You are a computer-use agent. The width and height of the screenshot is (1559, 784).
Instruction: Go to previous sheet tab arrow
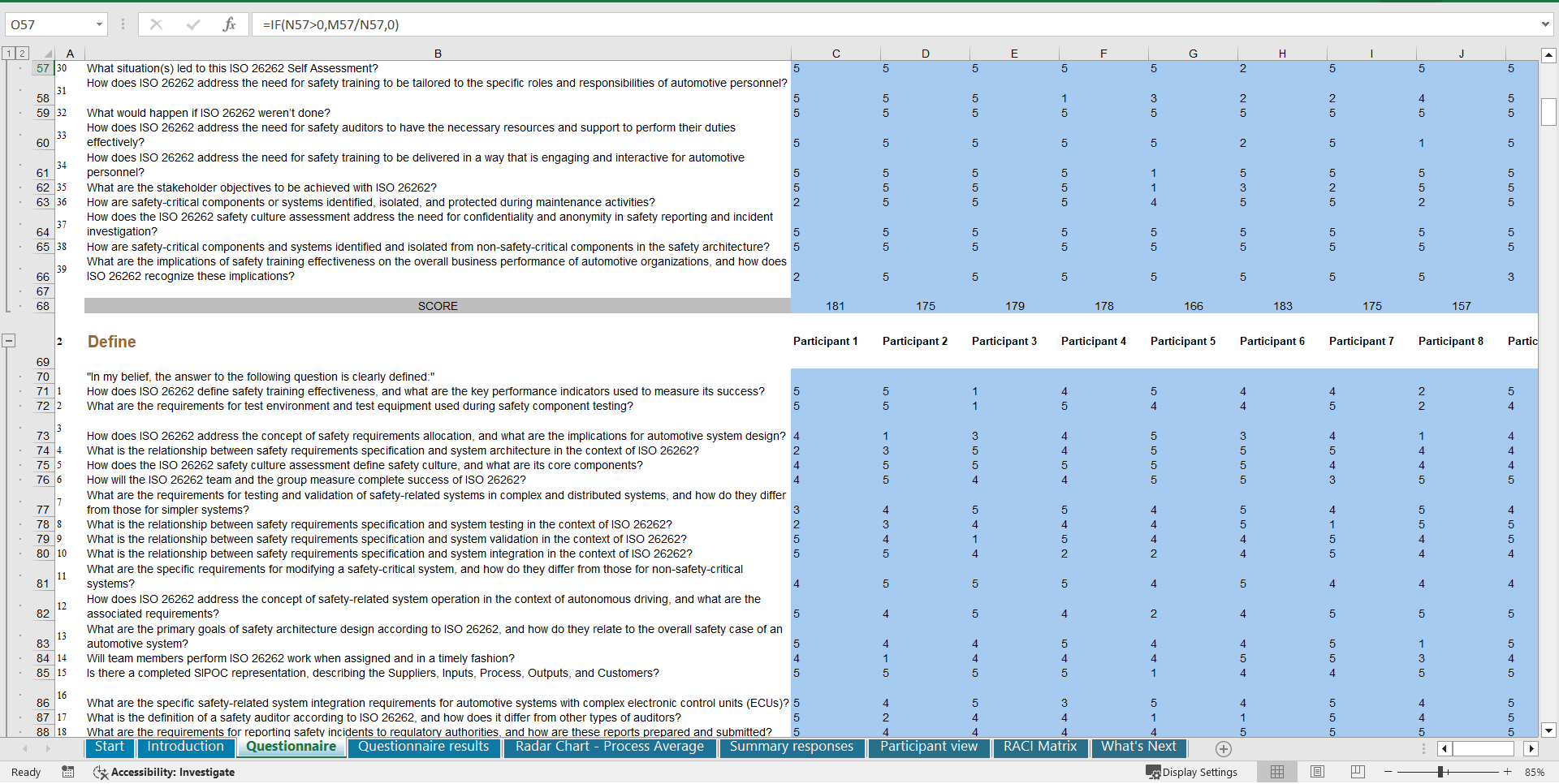26,748
